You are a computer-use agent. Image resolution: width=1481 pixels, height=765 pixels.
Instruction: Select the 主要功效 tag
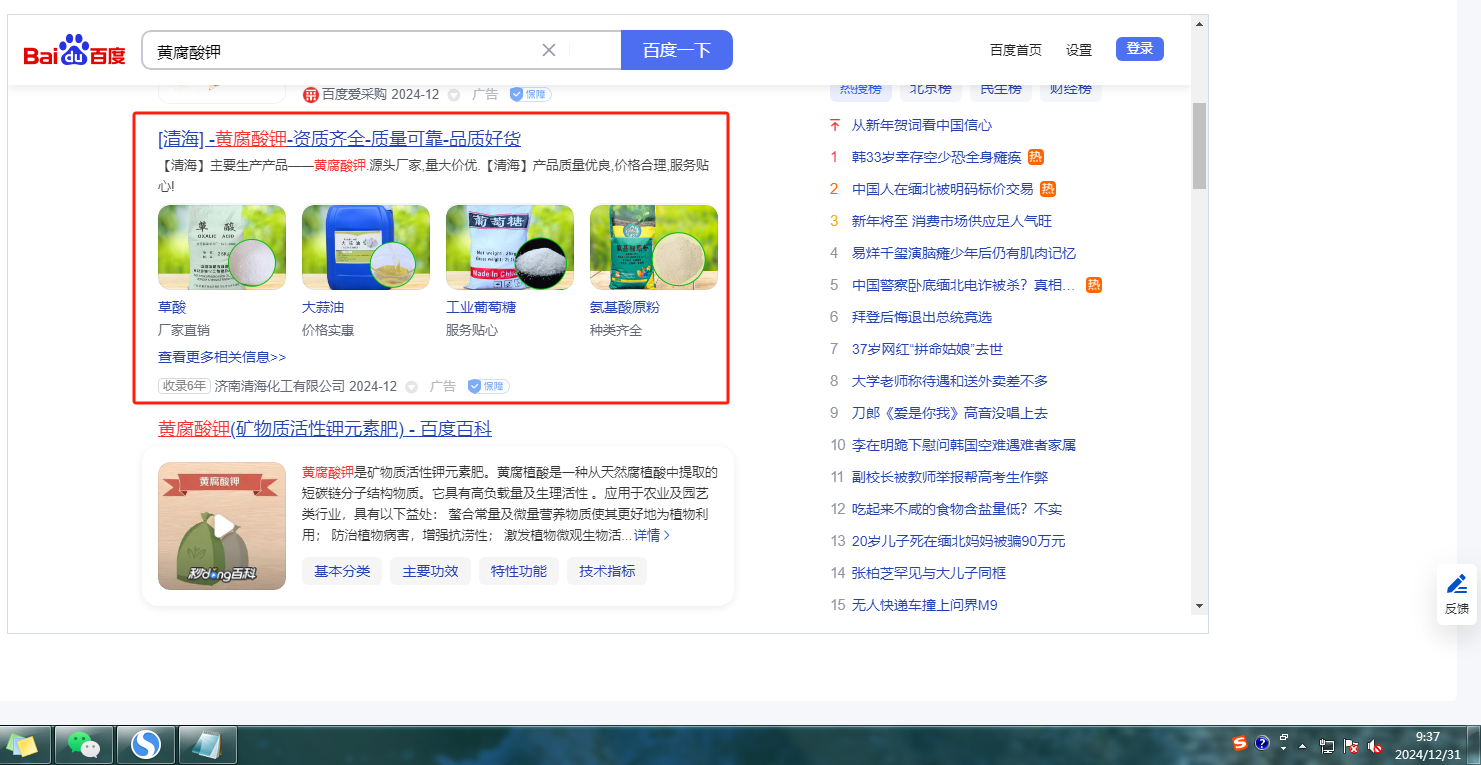click(x=430, y=571)
